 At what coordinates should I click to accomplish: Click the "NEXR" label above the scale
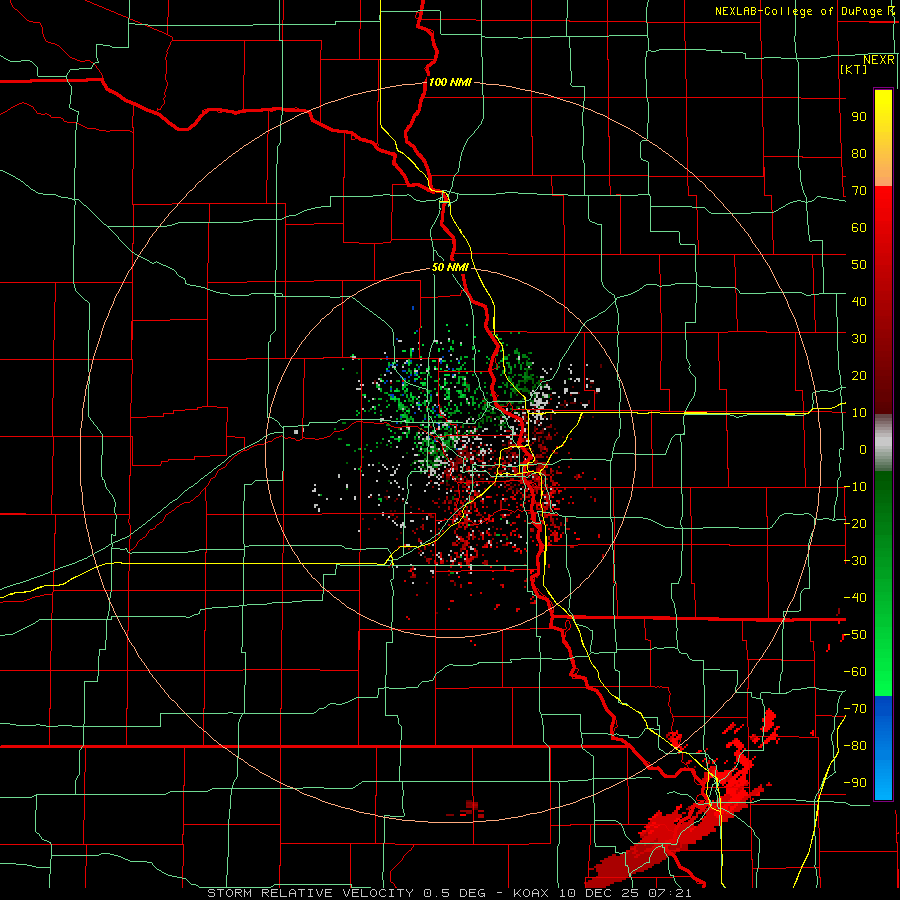pos(879,60)
